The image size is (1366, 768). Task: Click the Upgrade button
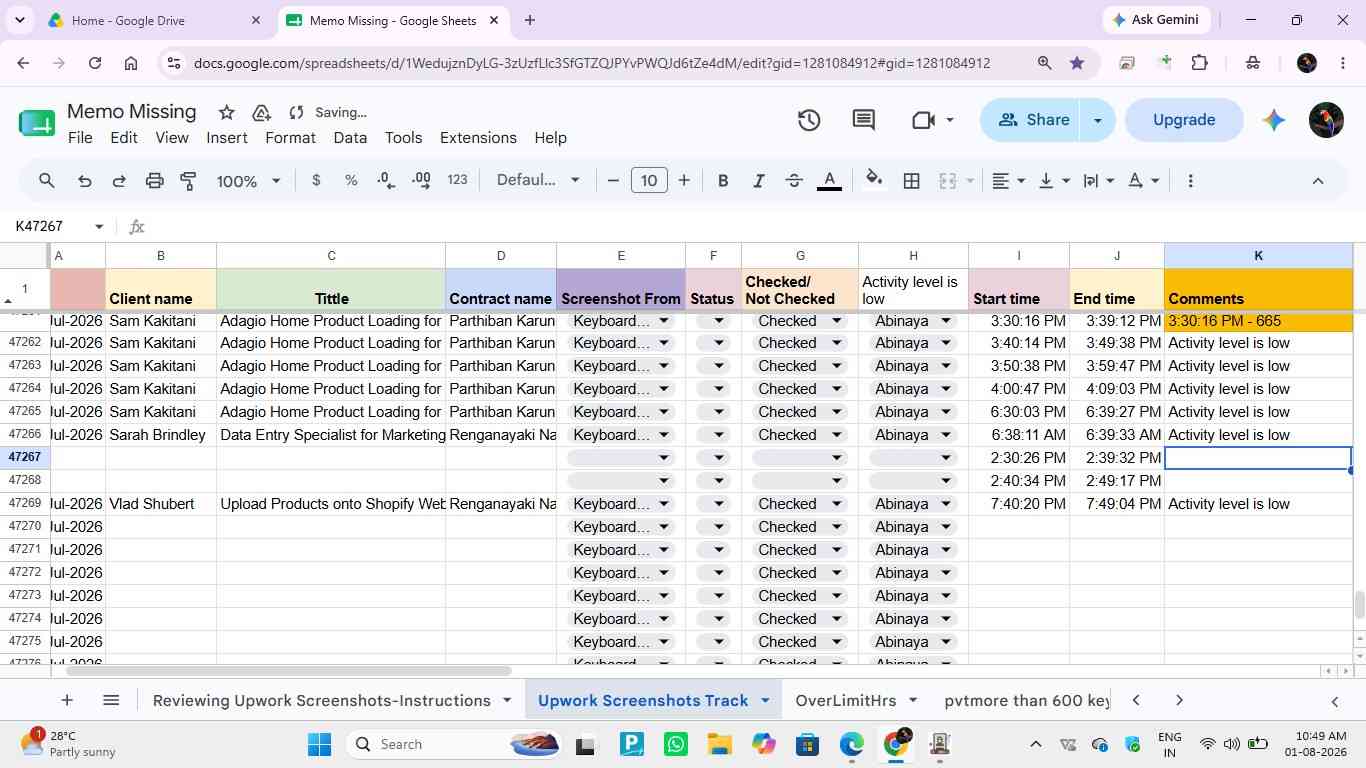(1184, 120)
